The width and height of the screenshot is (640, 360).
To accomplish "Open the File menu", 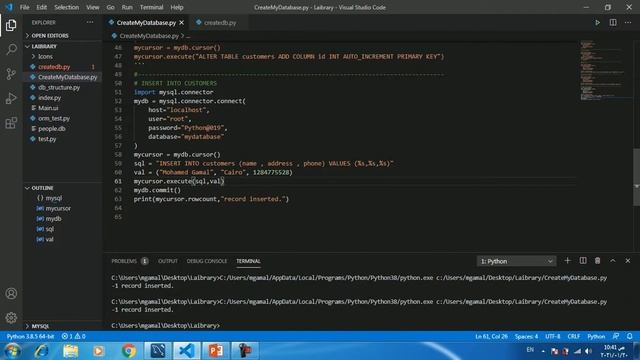I will point(24,7).
